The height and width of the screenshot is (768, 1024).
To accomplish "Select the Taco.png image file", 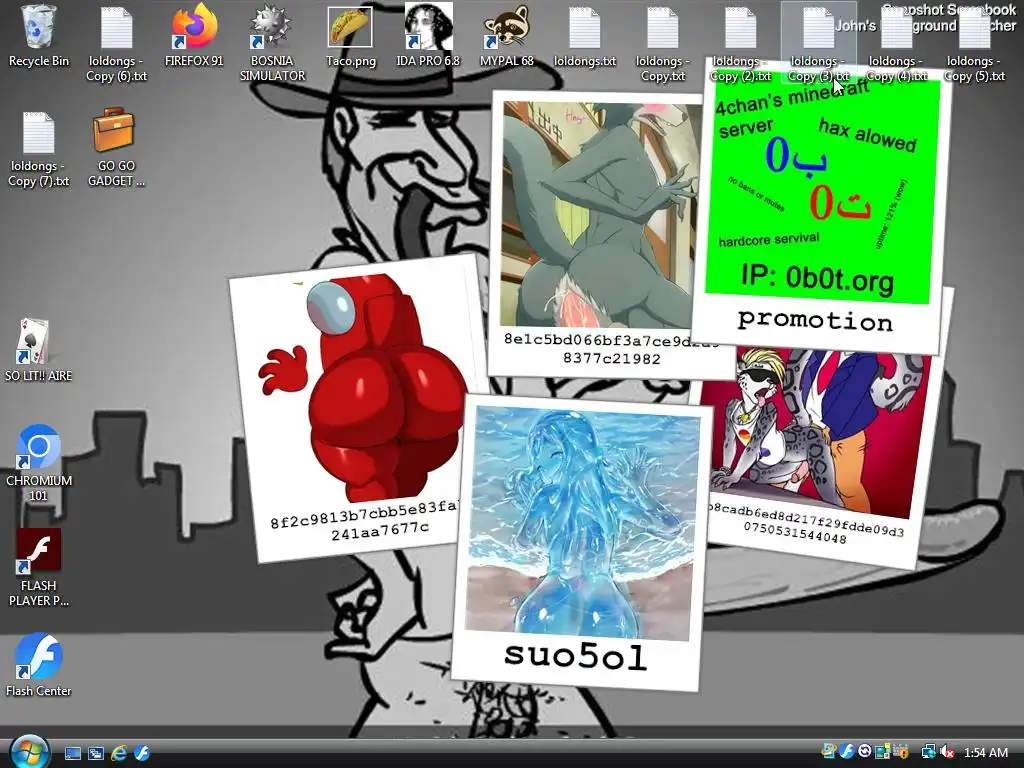I will click(x=351, y=37).
